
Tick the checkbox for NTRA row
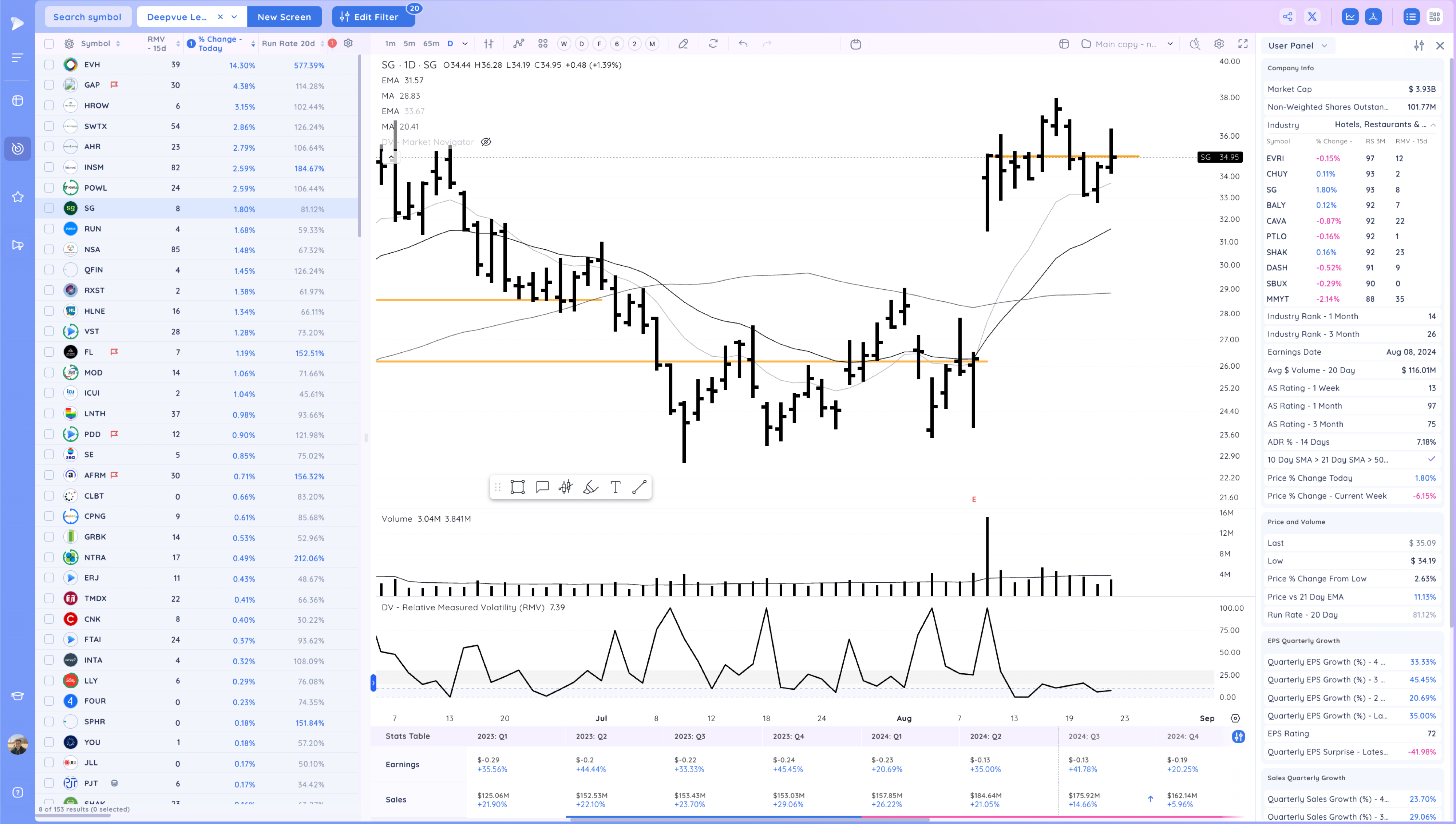(49, 558)
